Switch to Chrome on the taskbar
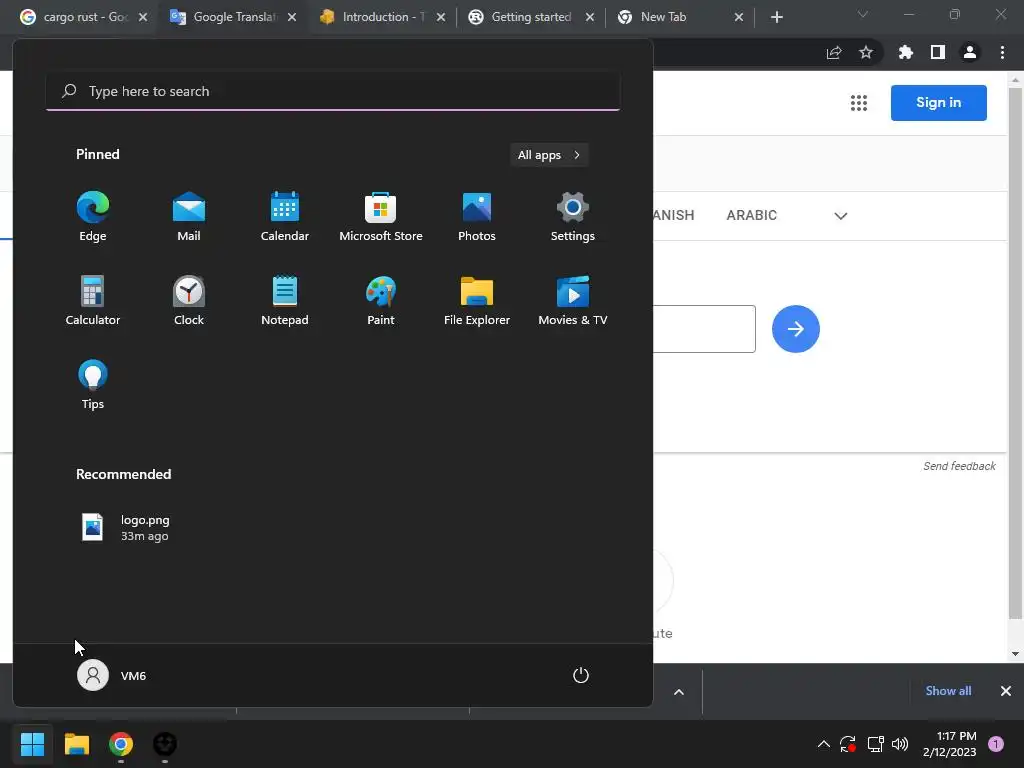 121,744
